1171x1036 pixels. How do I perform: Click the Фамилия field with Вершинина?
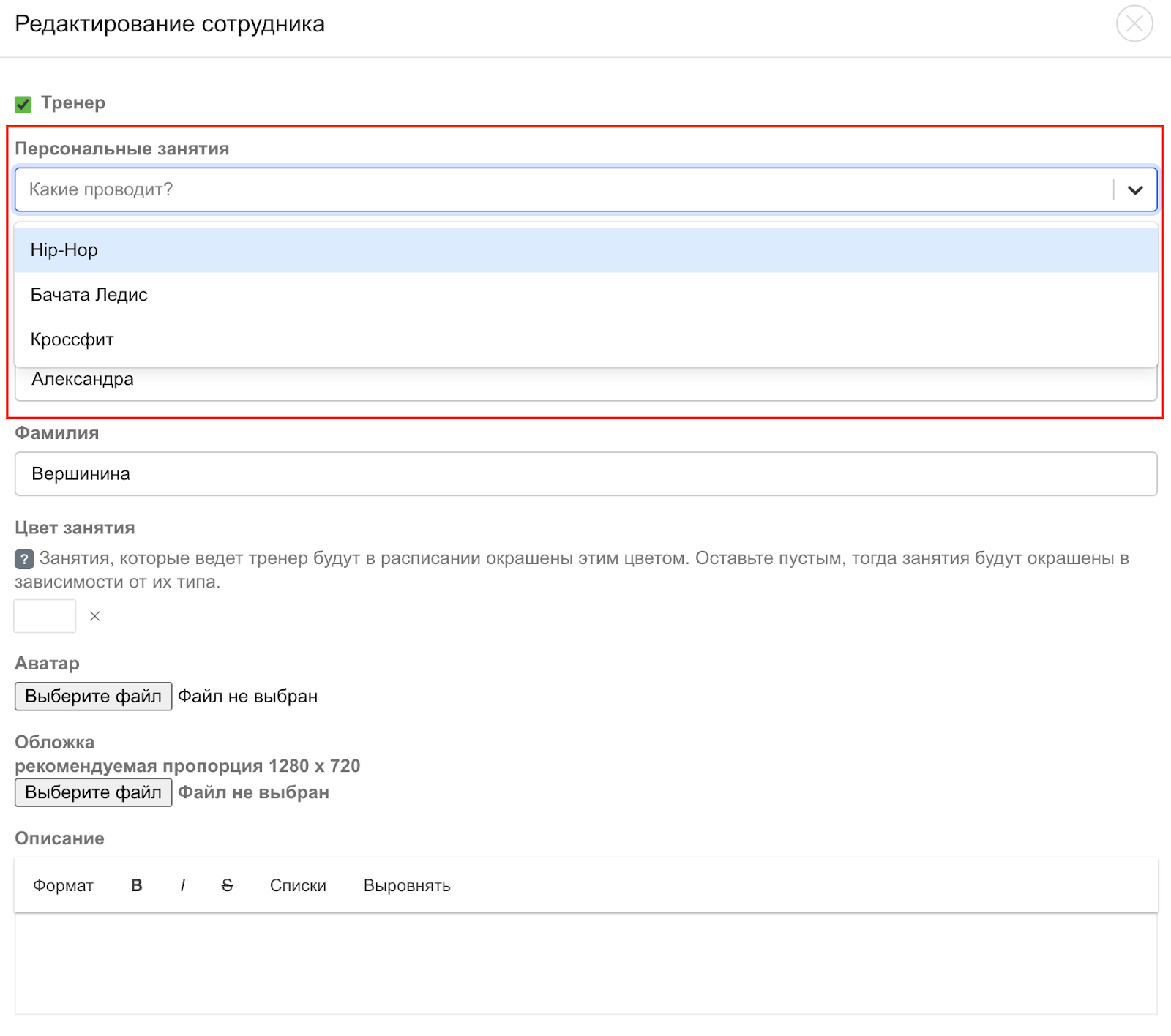(585, 474)
